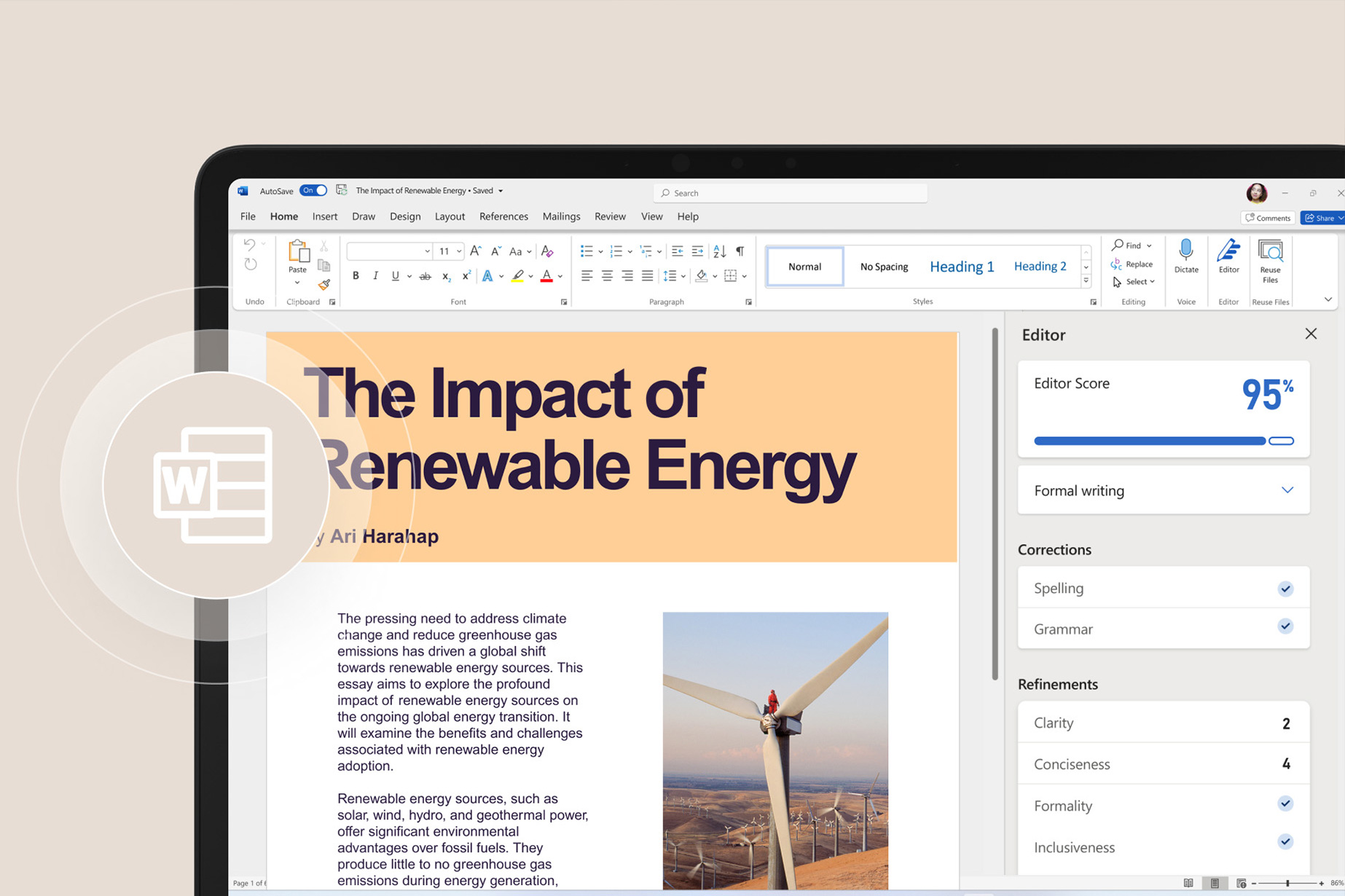Image resolution: width=1345 pixels, height=896 pixels.
Task: Expand the Formal writing dropdown
Action: coord(1287,490)
